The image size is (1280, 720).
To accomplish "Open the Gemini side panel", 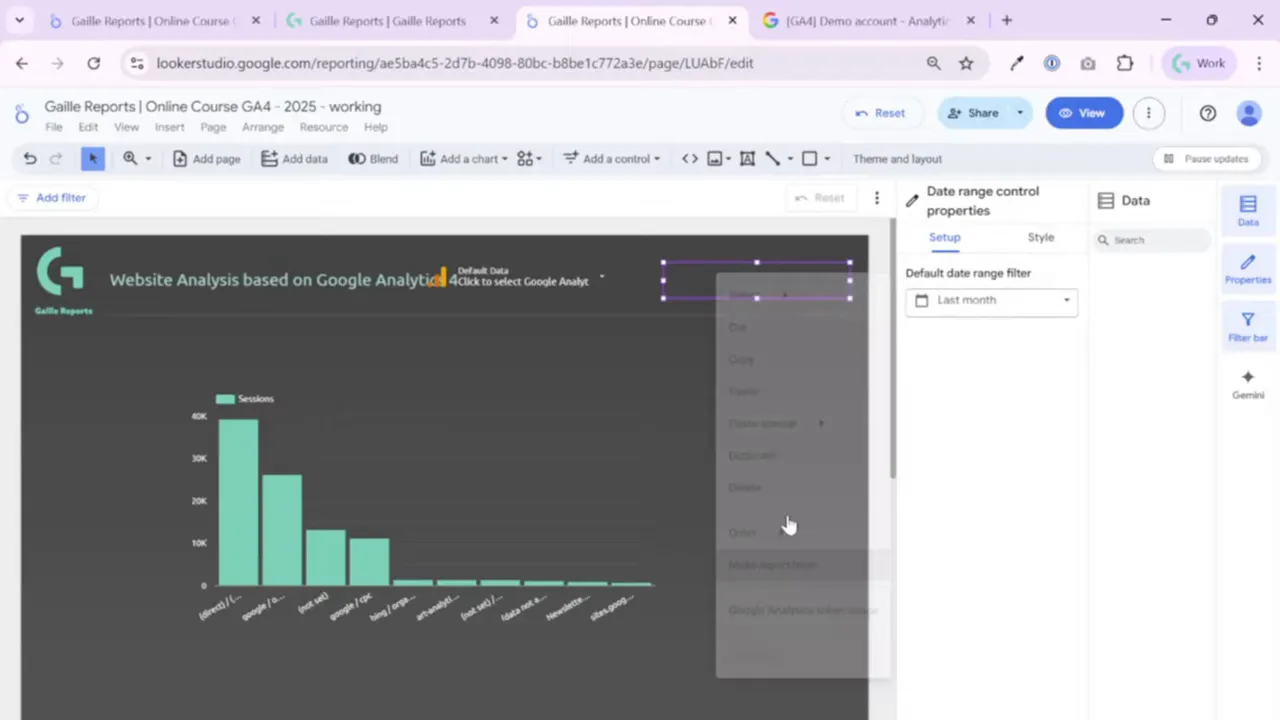I will tap(1247, 384).
